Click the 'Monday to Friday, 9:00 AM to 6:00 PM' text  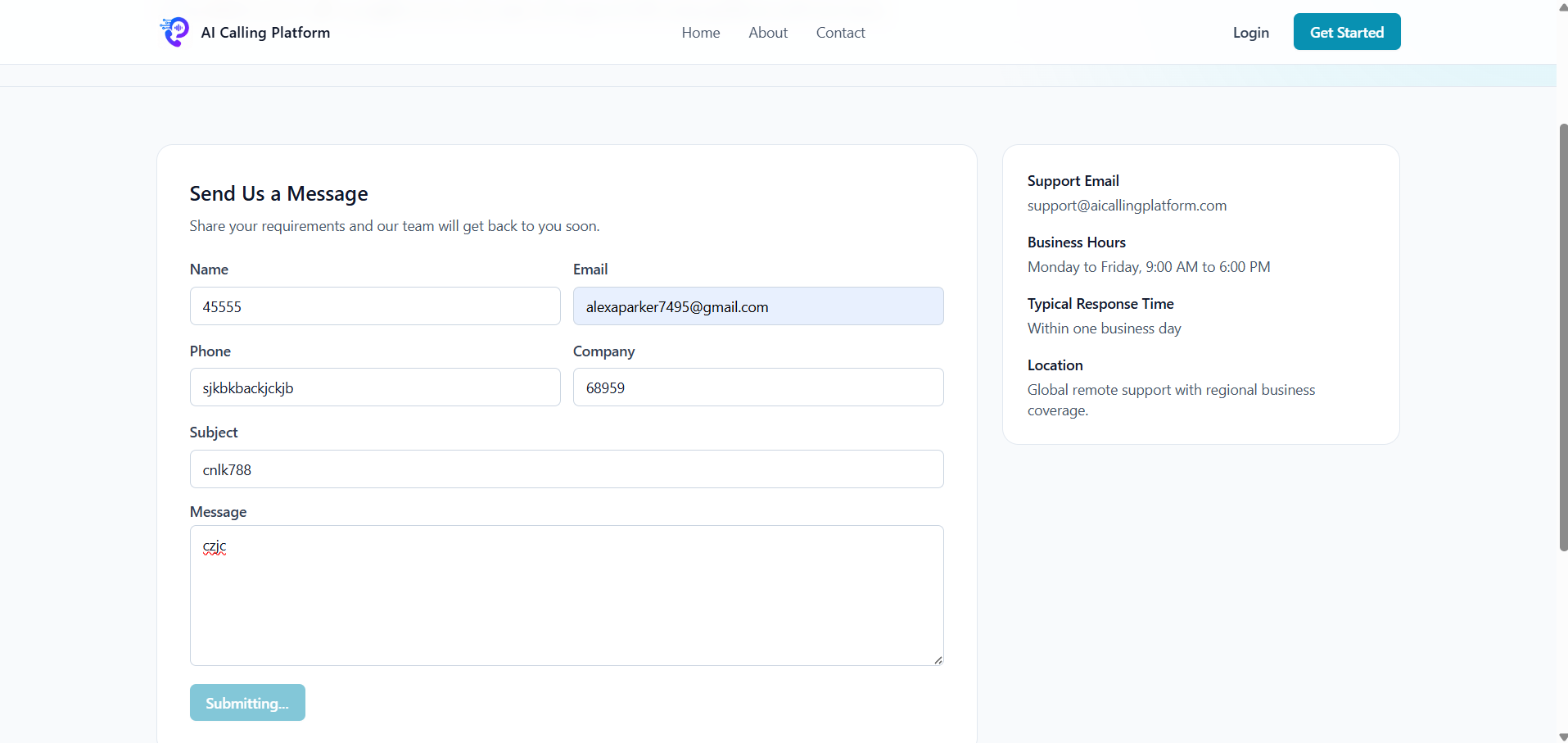1149,267
